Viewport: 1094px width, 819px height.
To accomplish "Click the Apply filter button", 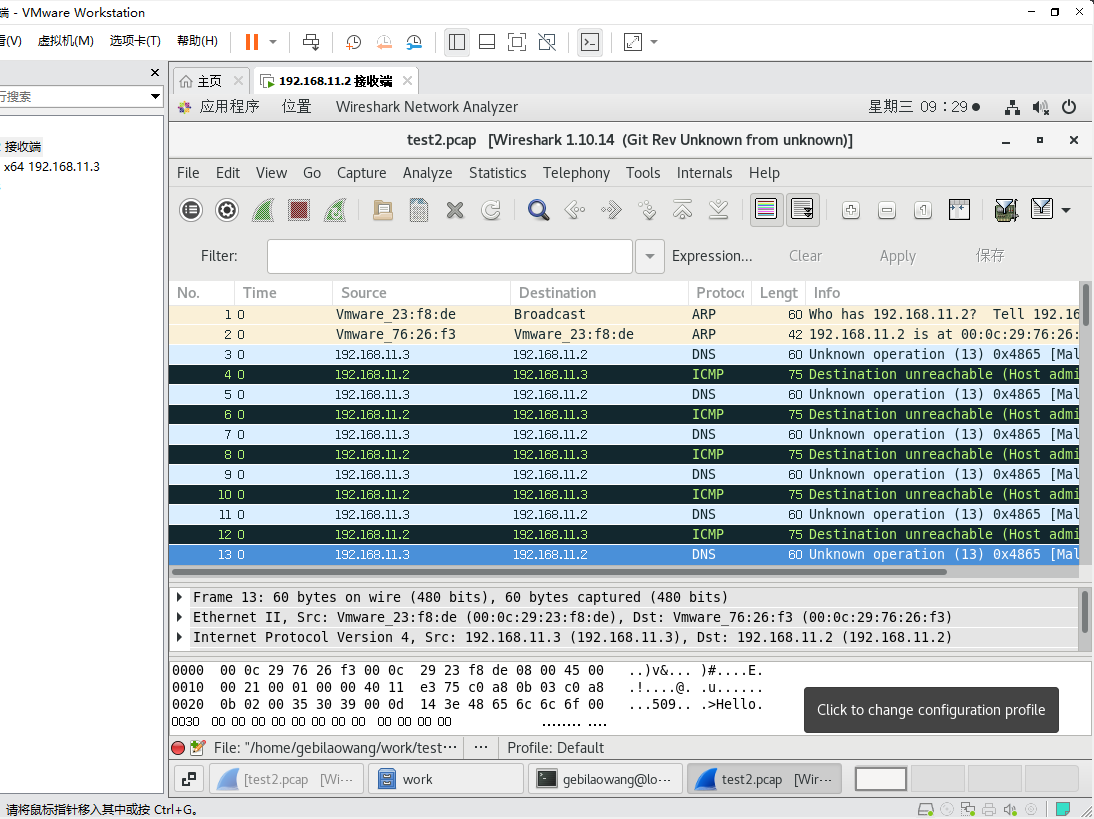I will pos(897,256).
